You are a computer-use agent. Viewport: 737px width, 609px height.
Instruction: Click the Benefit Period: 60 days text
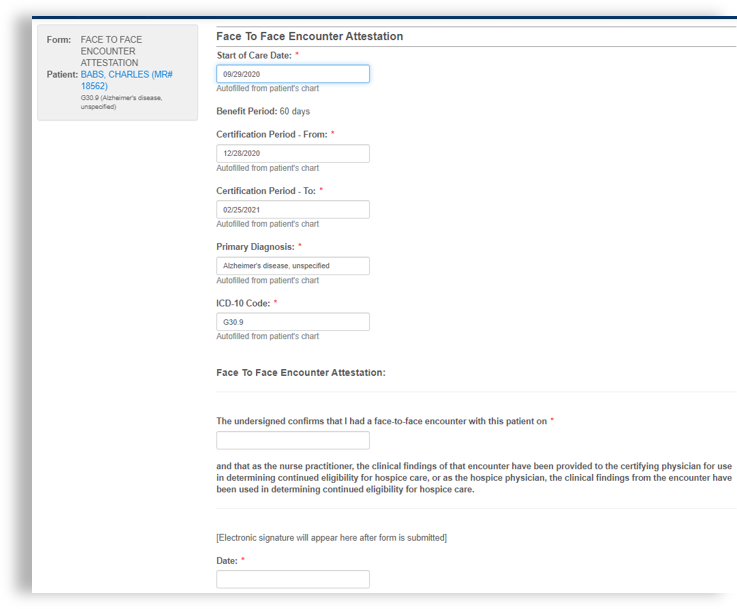coord(263,111)
